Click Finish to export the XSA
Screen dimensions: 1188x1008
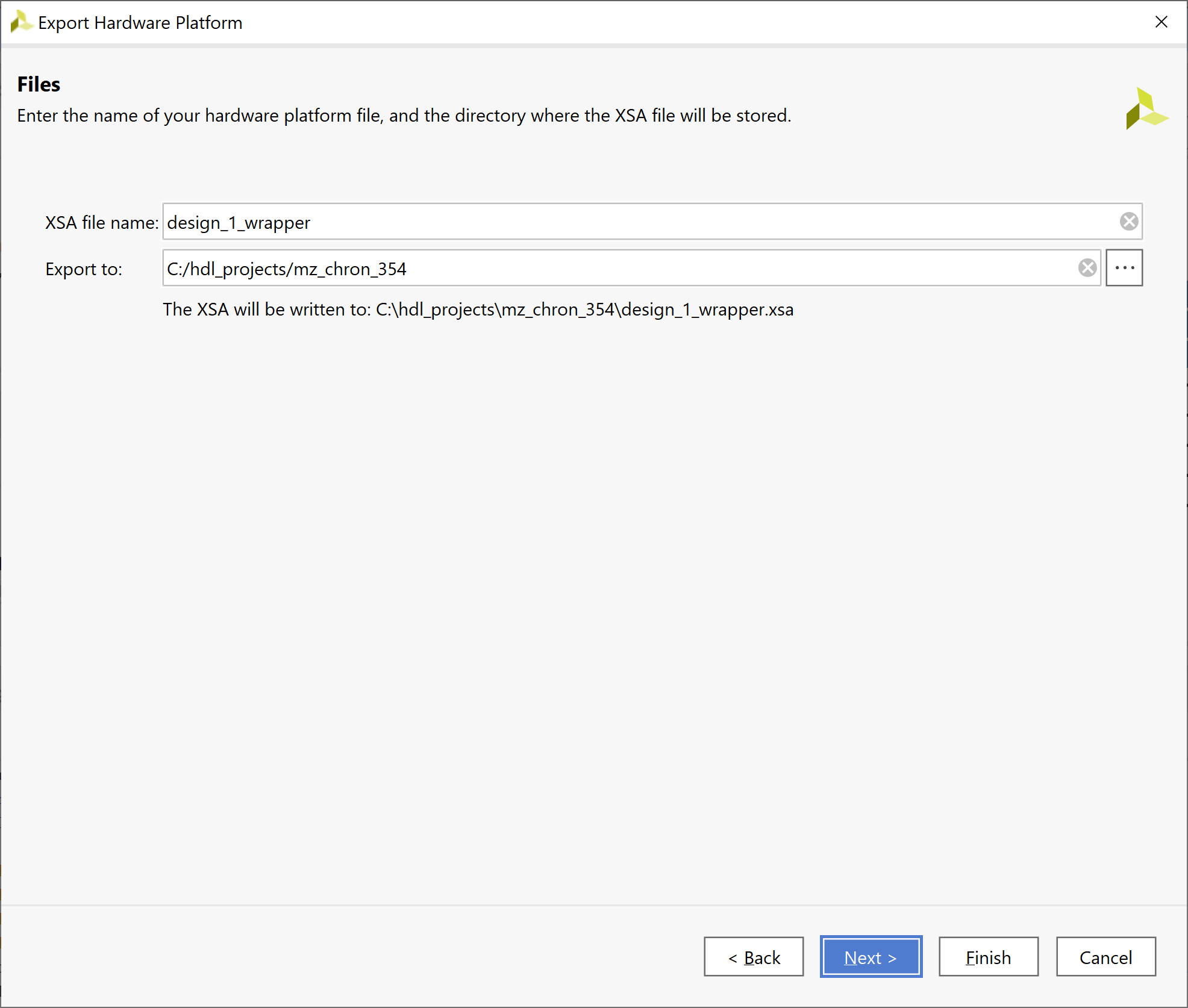(x=987, y=957)
